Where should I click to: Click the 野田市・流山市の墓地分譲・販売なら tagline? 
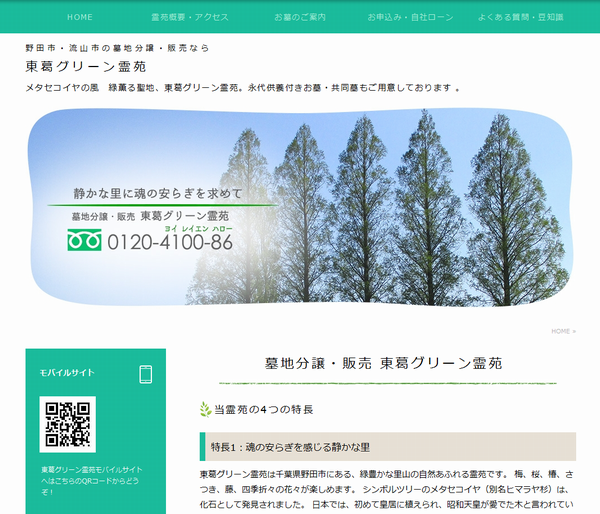[x=117, y=48]
